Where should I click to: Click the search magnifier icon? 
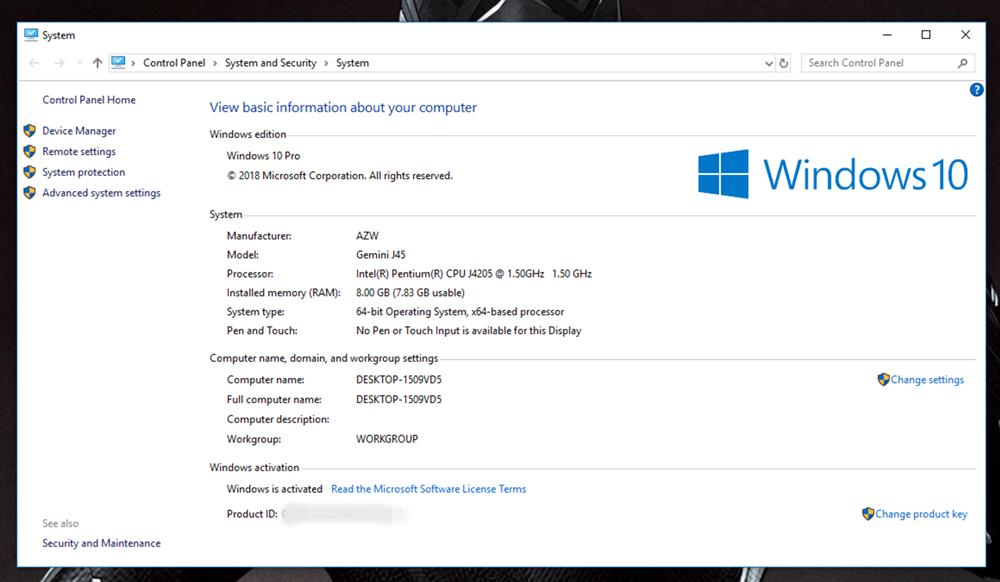pyautogui.click(x=962, y=63)
